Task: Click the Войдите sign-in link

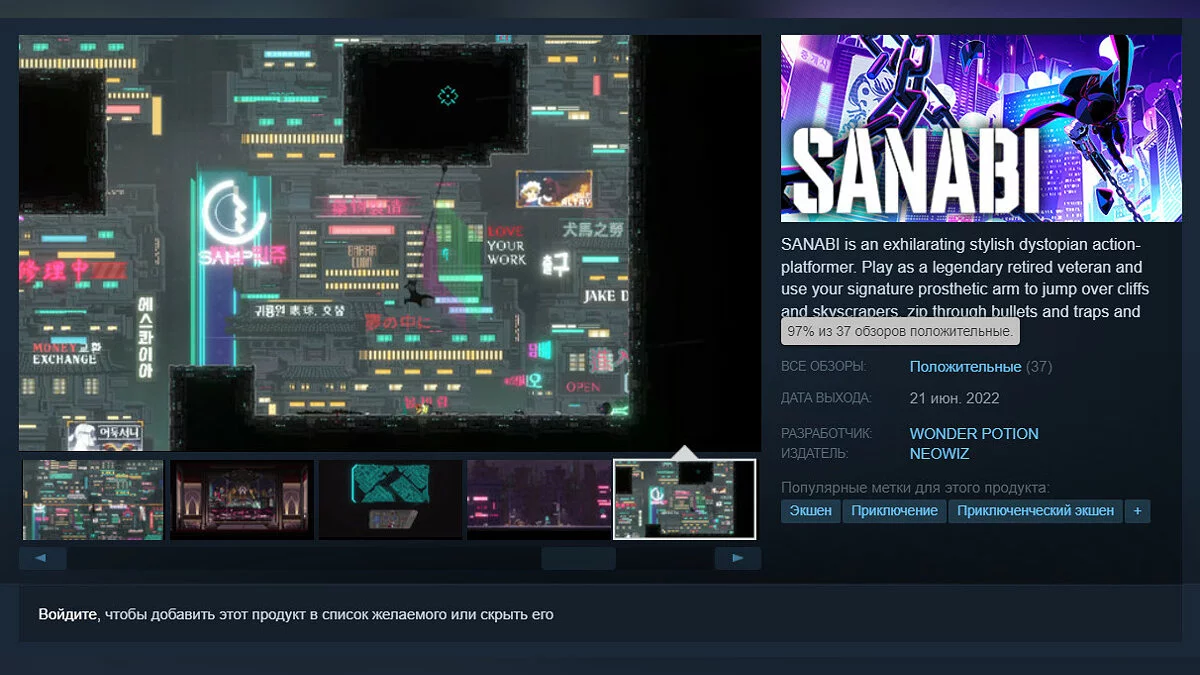Action: [x=68, y=614]
